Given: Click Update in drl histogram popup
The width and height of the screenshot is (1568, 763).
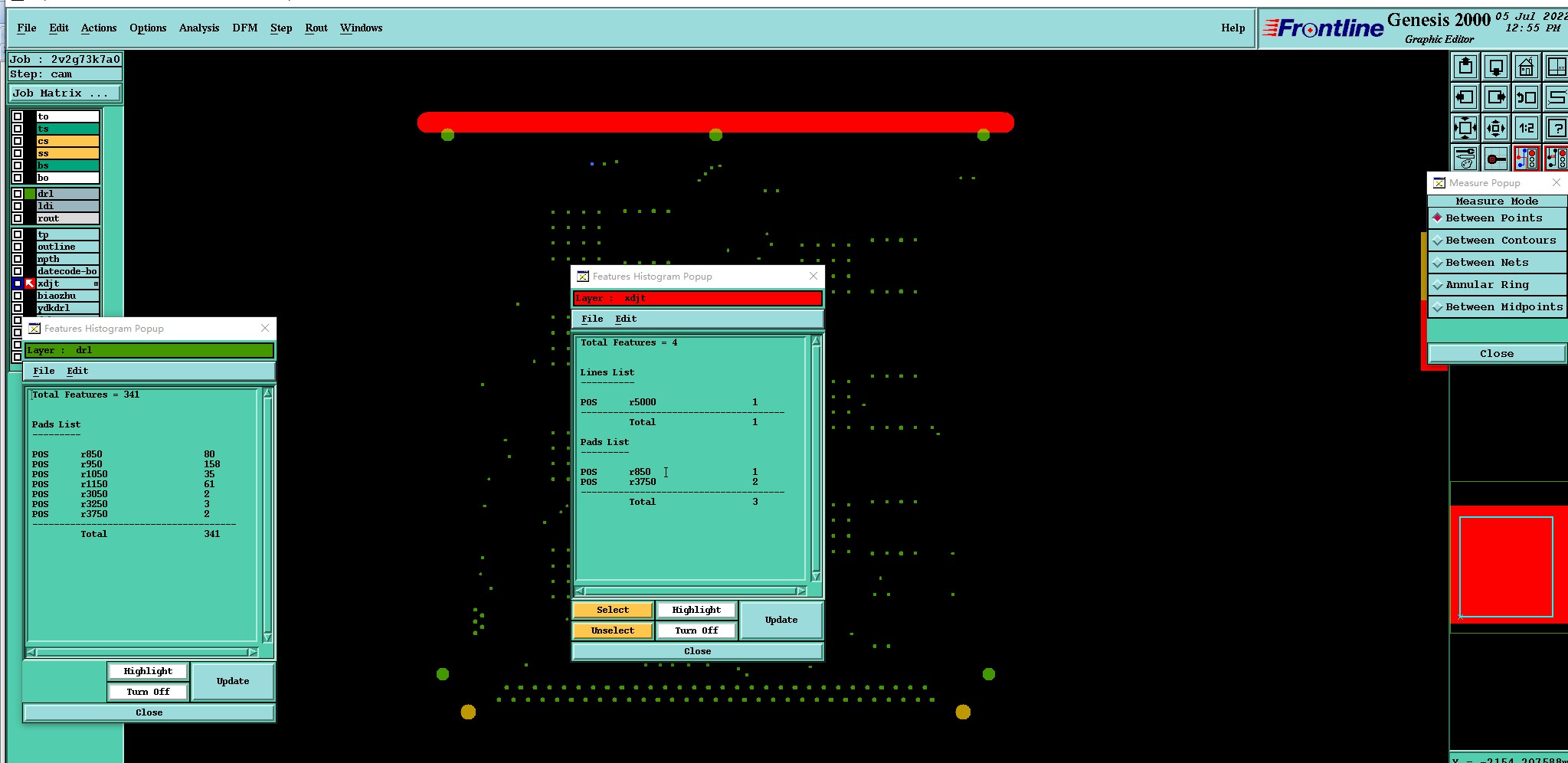Looking at the screenshot, I should pos(233,681).
